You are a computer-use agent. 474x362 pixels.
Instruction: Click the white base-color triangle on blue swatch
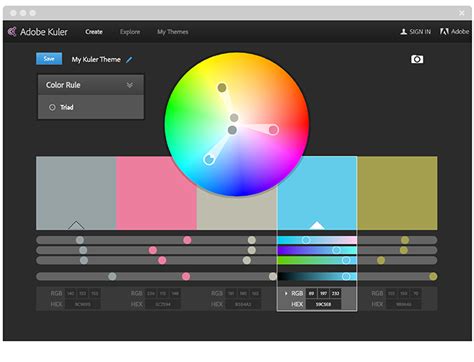pyautogui.click(x=317, y=225)
